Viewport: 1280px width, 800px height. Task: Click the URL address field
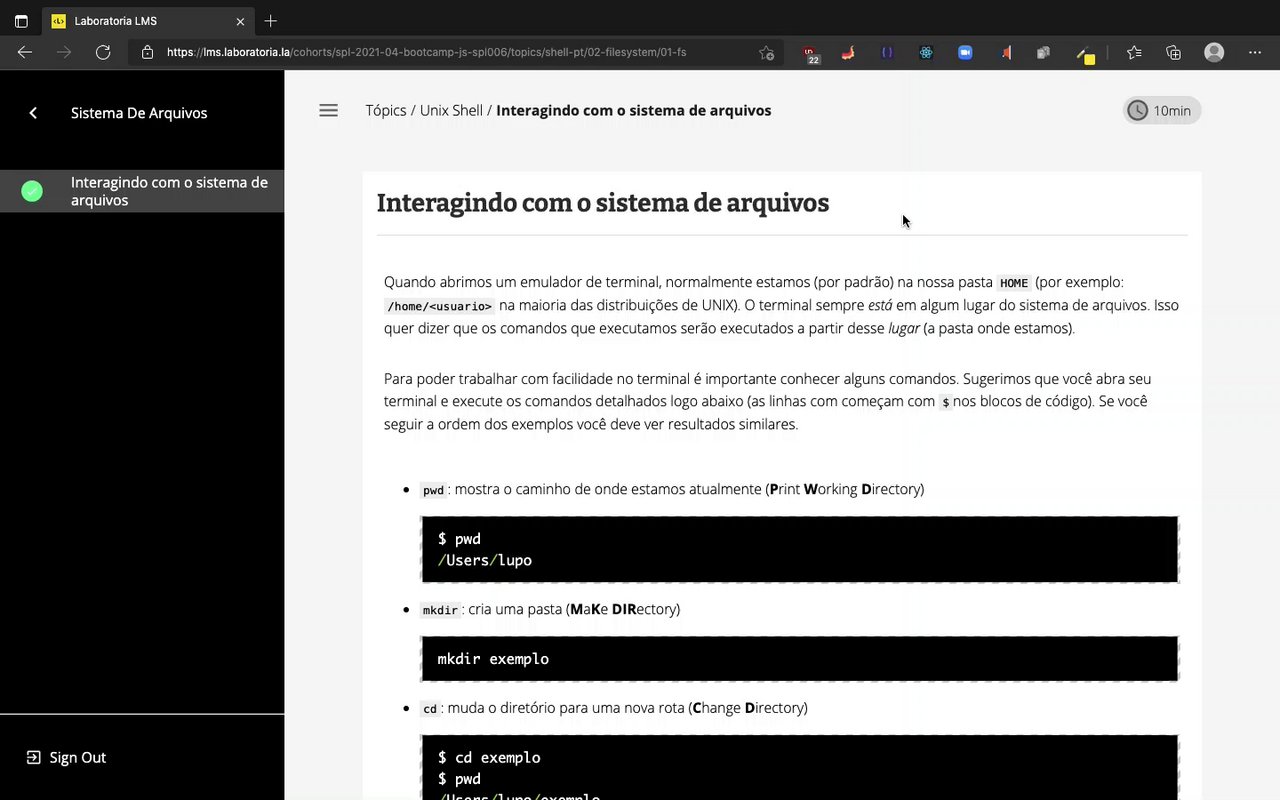(x=455, y=52)
